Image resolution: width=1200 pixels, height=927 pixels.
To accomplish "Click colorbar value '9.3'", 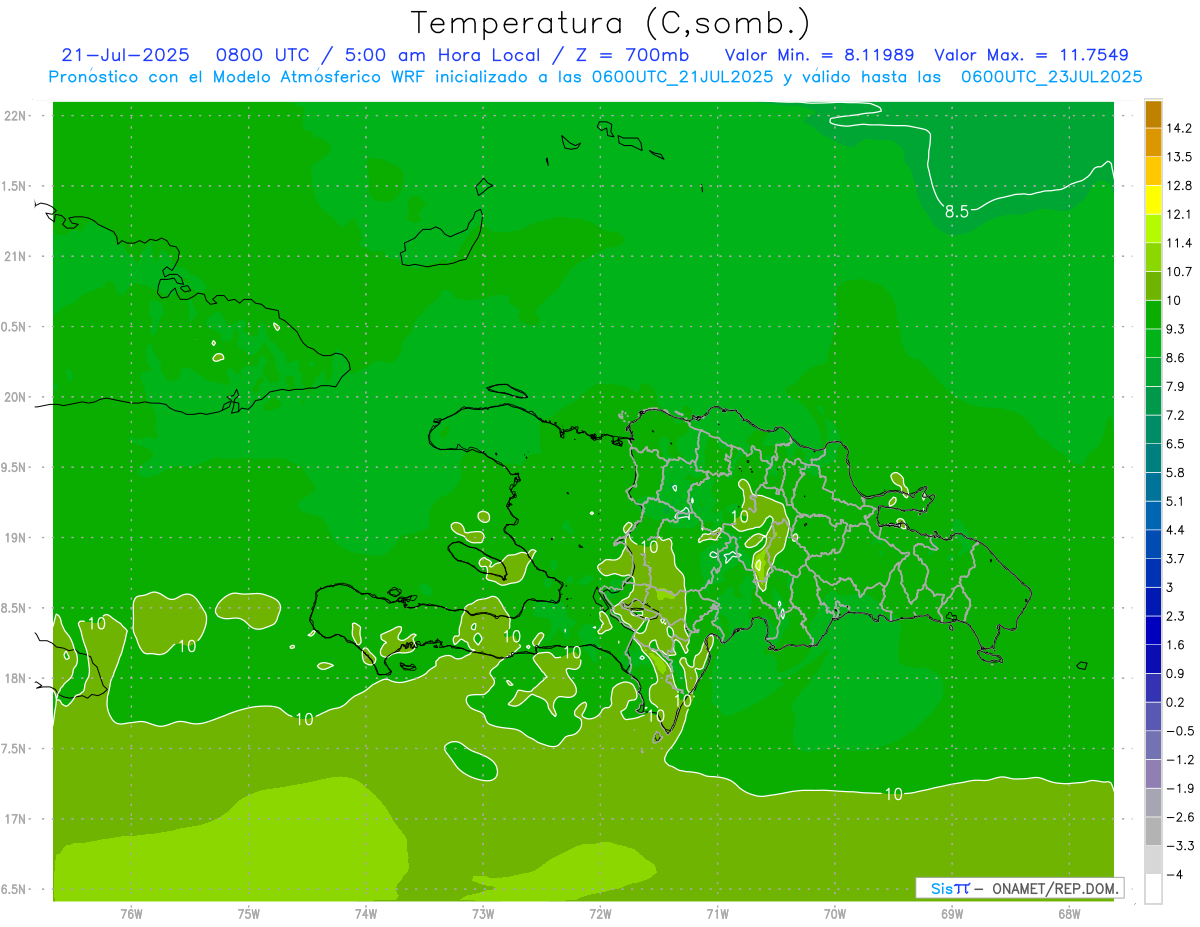I will (1176, 329).
